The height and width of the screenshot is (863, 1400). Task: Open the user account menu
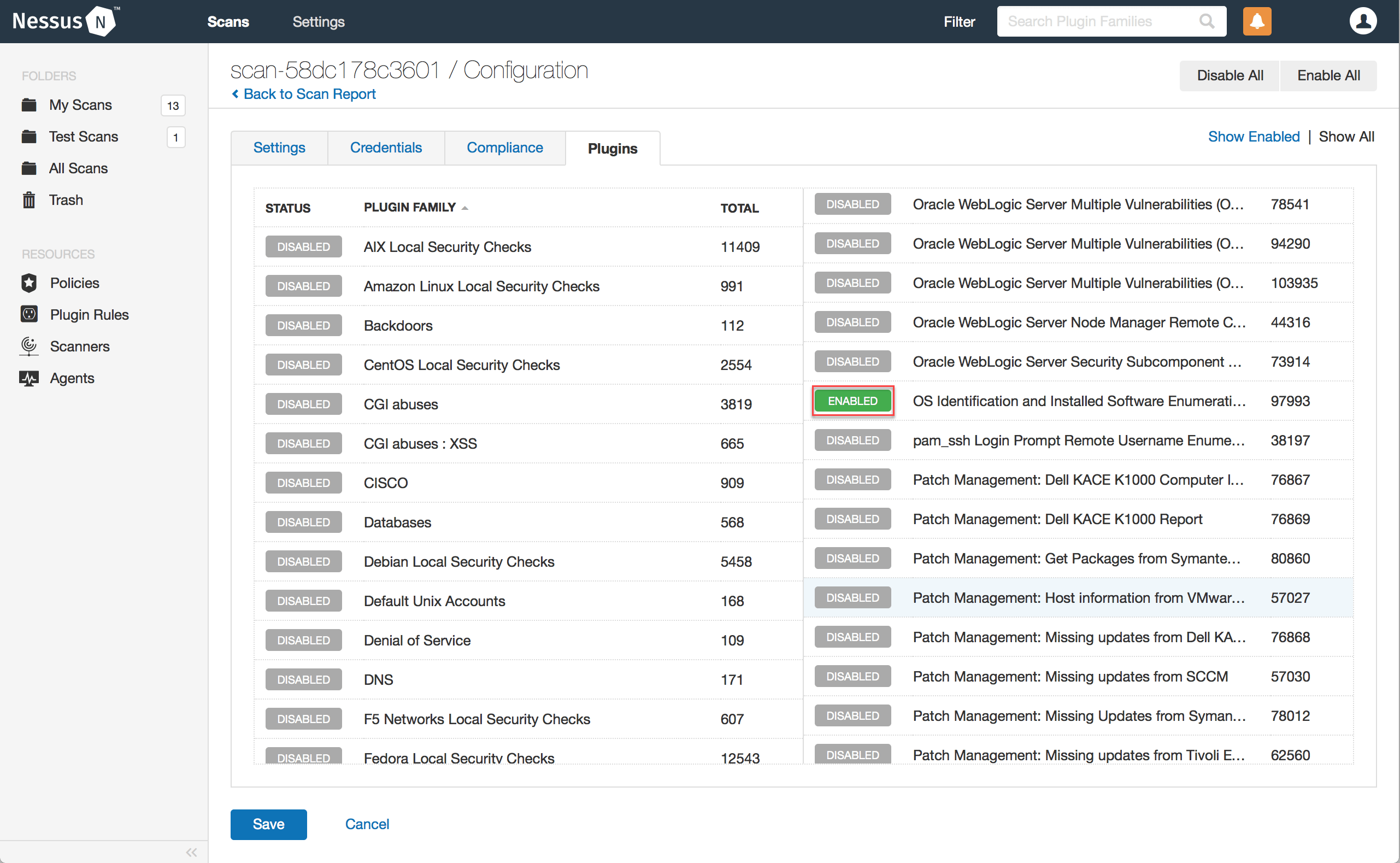[x=1363, y=21]
